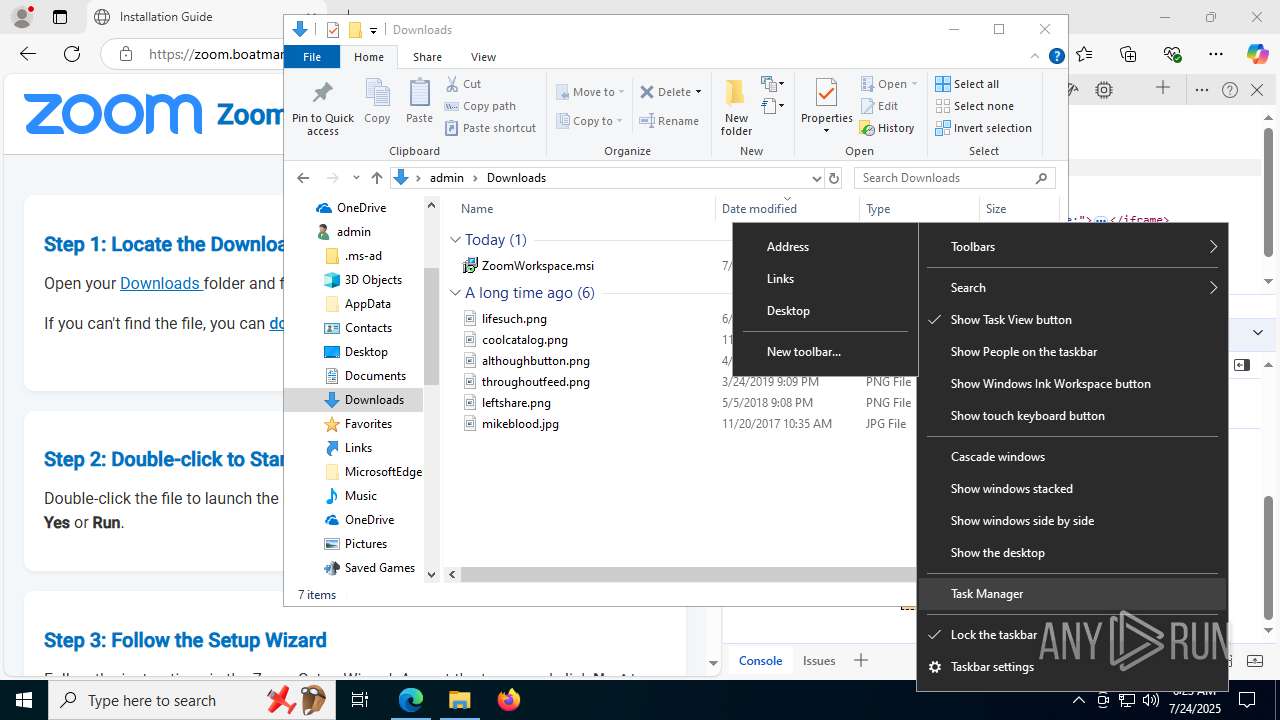
Task: Select Address toolbar in submenu
Action: 825,247
